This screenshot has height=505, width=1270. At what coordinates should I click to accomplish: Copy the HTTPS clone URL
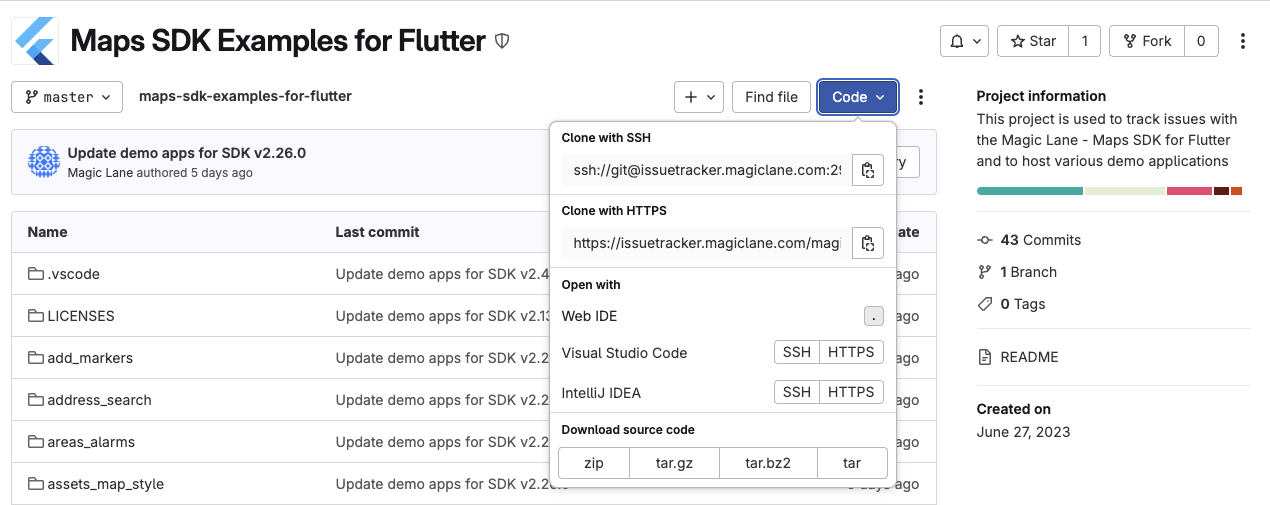click(867, 243)
